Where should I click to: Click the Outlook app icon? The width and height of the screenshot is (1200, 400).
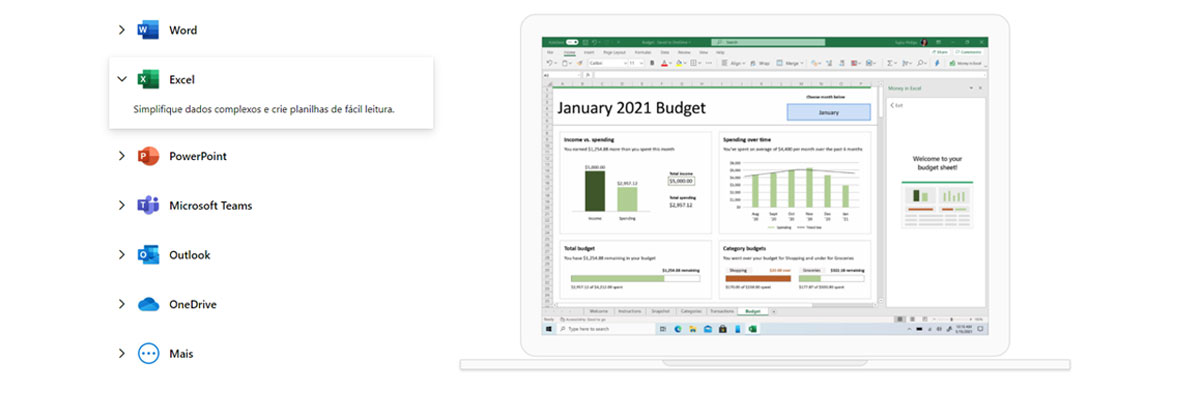click(x=148, y=255)
